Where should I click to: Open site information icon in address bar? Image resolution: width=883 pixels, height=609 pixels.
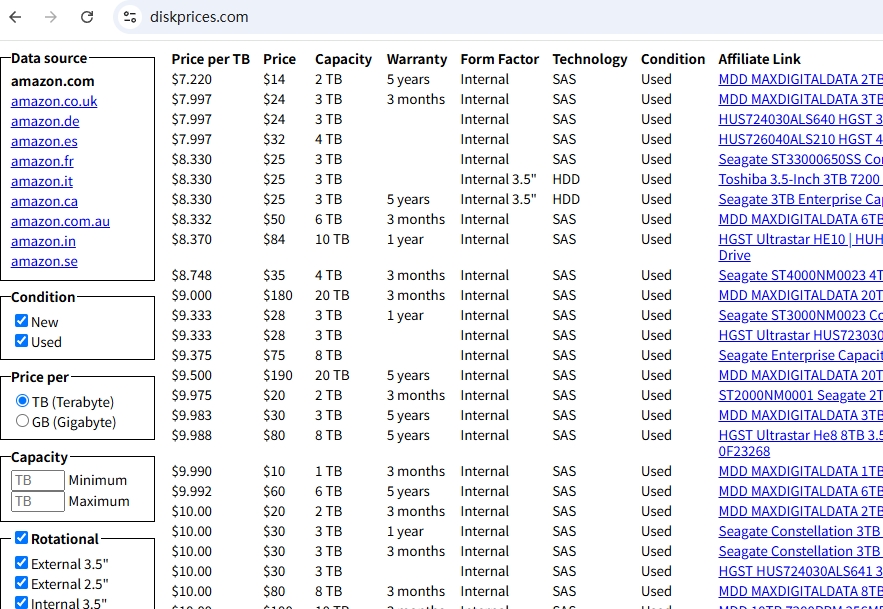130,17
